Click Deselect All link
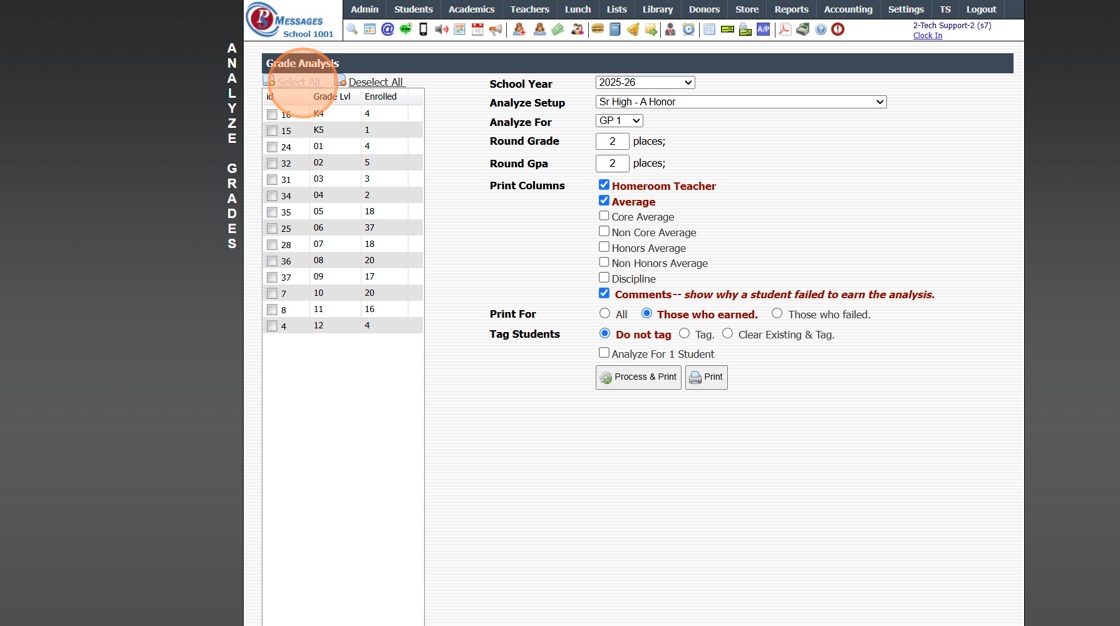1120x626 pixels. 376,82
